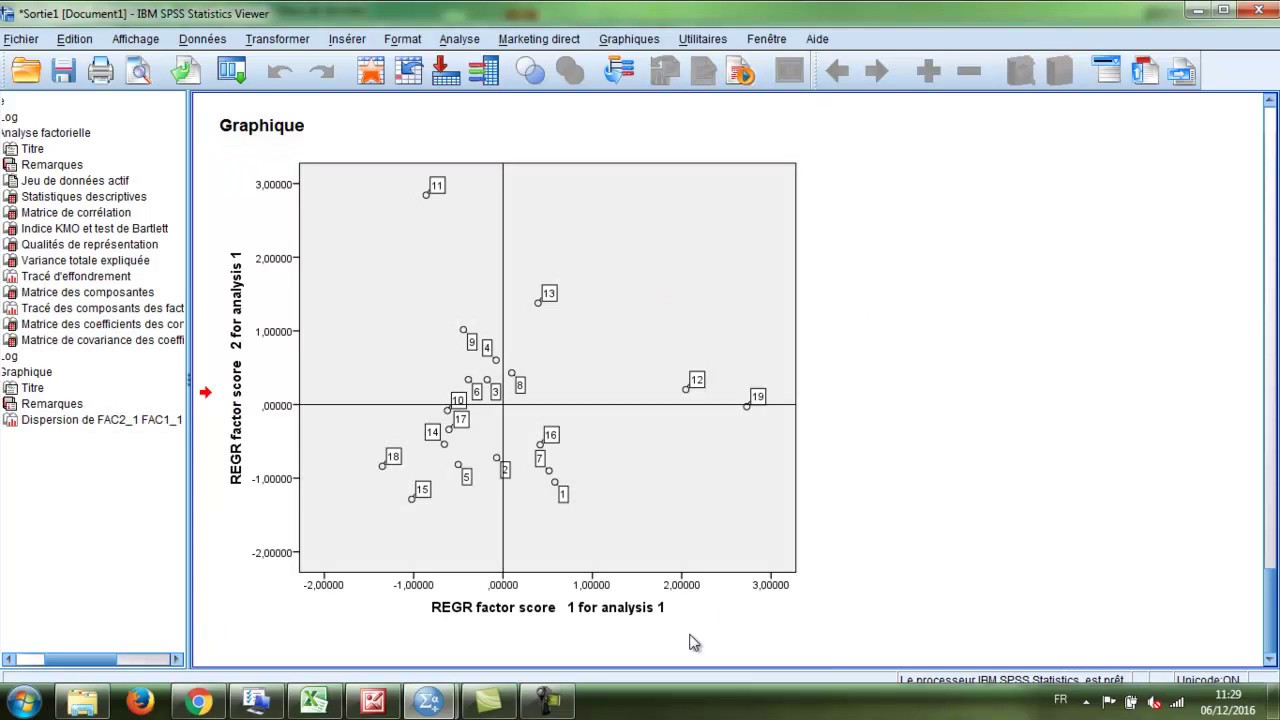Click the Undo arrow icon
The width and height of the screenshot is (1280, 720).
coord(280,71)
